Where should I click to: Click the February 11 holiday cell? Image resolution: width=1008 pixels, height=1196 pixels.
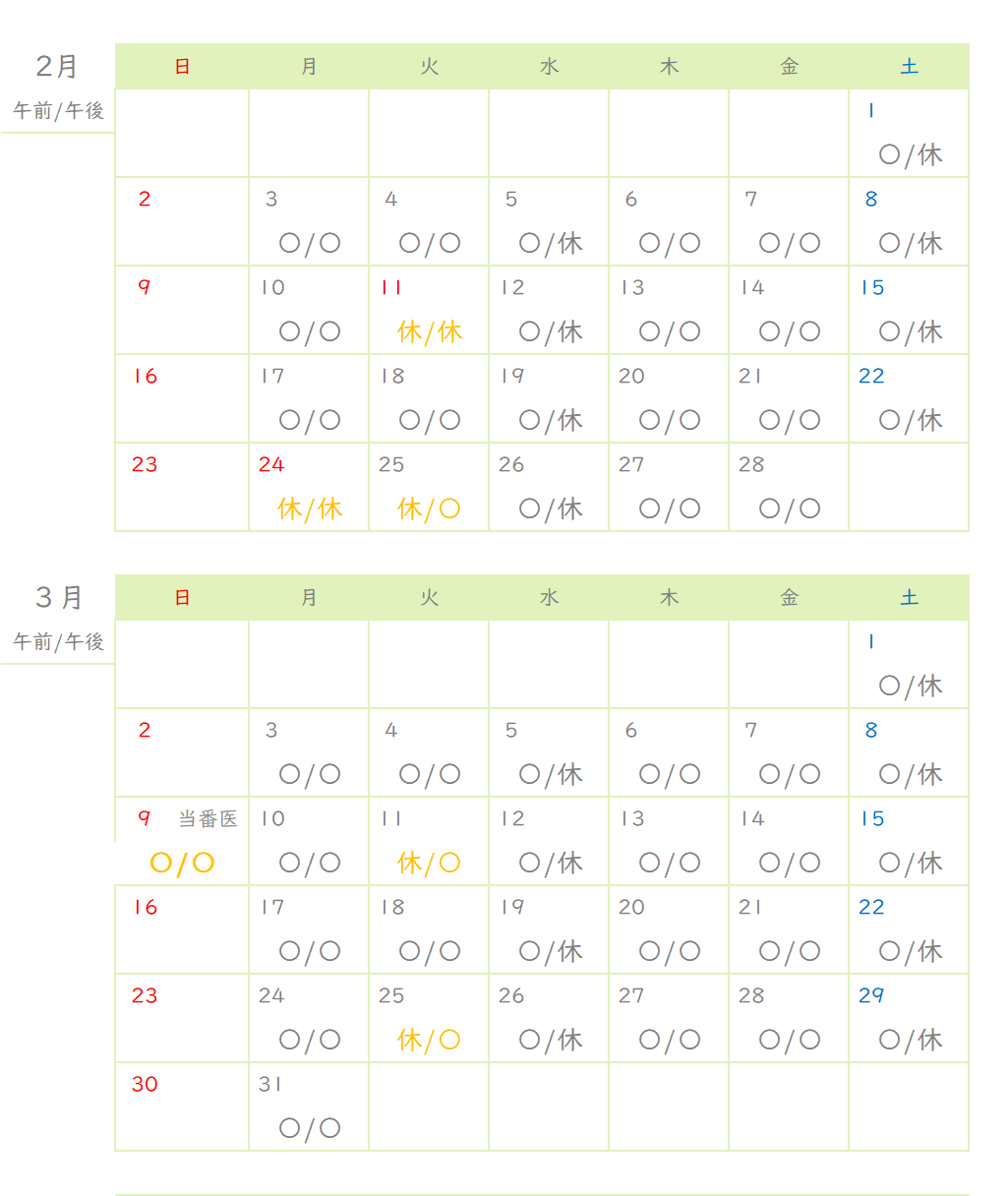pos(429,310)
